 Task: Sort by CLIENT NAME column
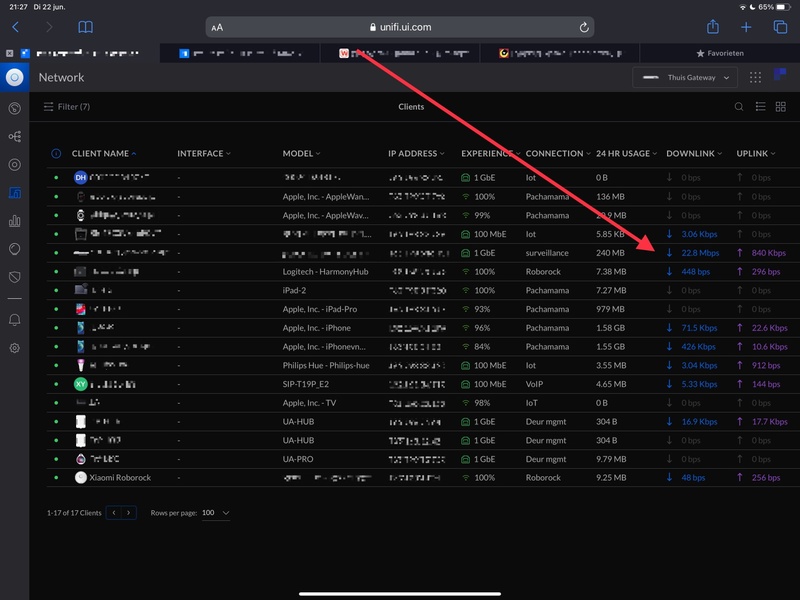click(104, 154)
